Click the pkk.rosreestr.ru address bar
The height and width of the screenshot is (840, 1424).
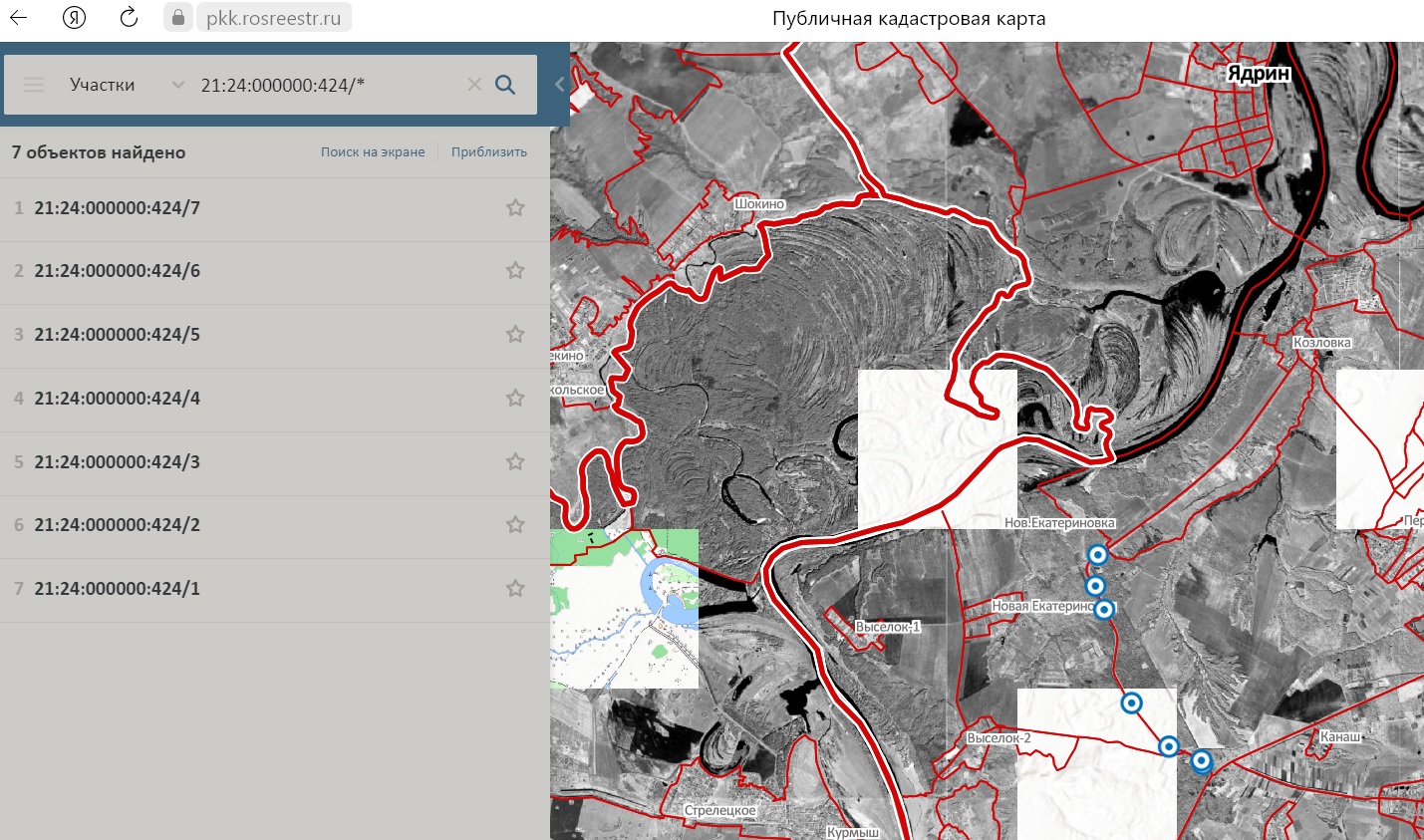point(273,18)
